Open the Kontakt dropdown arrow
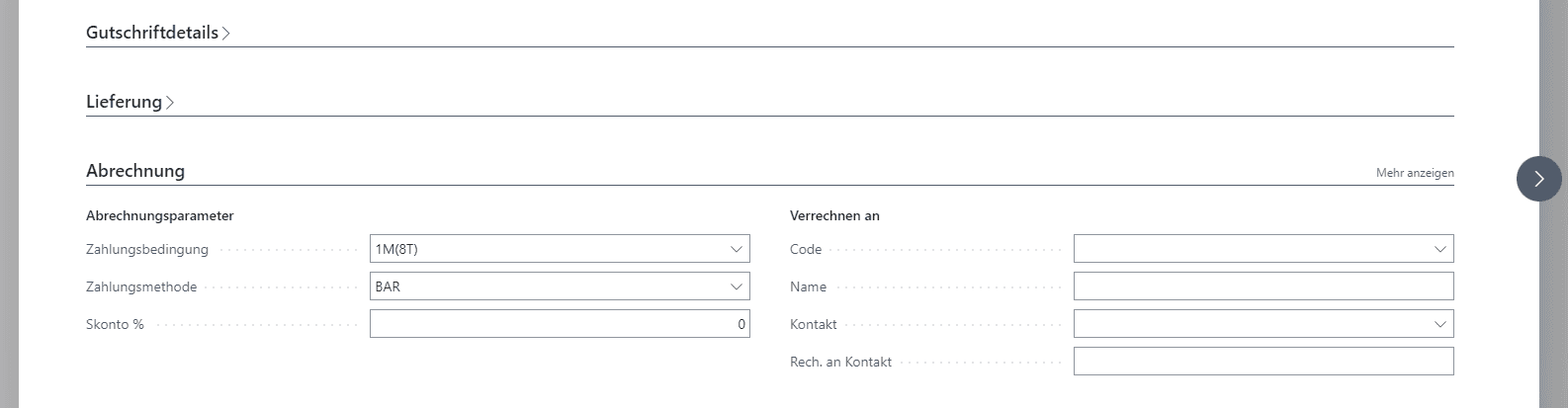This screenshot has width=1568, height=408. coord(1439,324)
